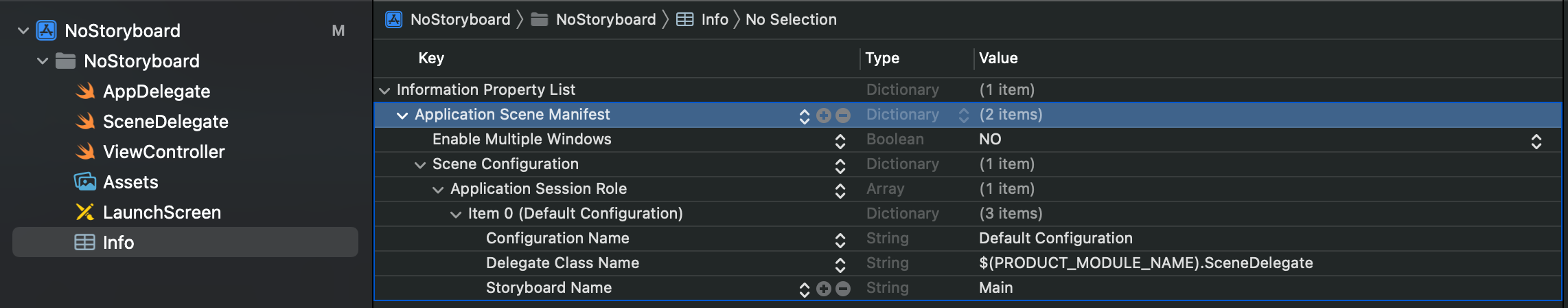Collapse the Information Property List root
Screen dimensions: 1568x308
click(384, 91)
